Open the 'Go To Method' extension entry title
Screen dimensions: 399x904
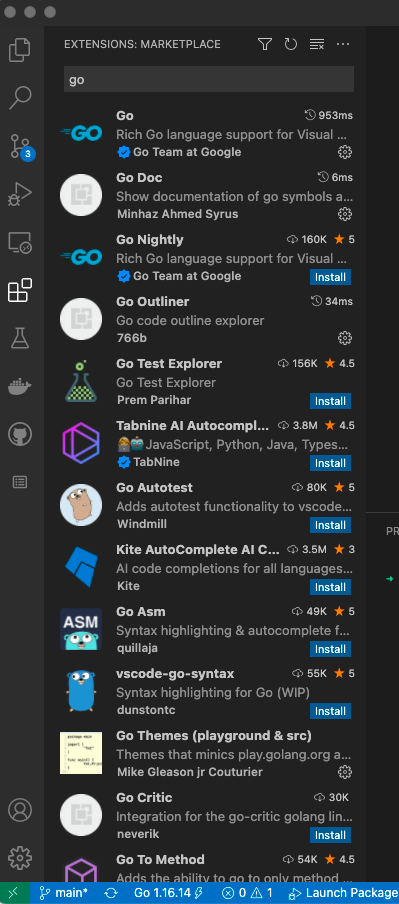(160, 860)
